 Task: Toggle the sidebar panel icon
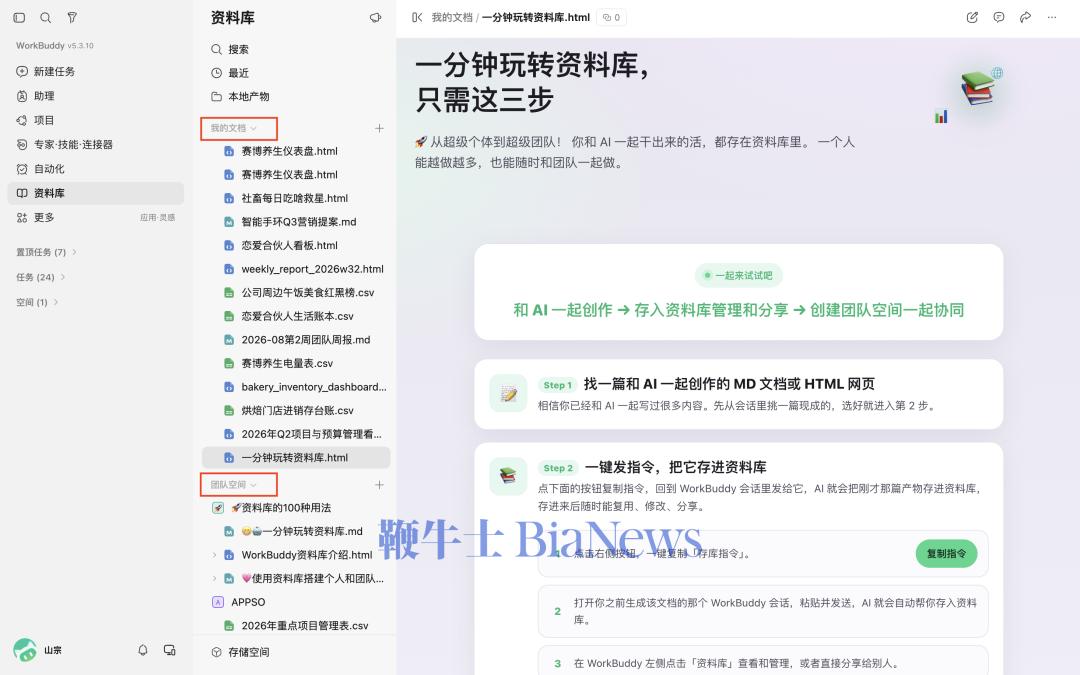pos(19,18)
